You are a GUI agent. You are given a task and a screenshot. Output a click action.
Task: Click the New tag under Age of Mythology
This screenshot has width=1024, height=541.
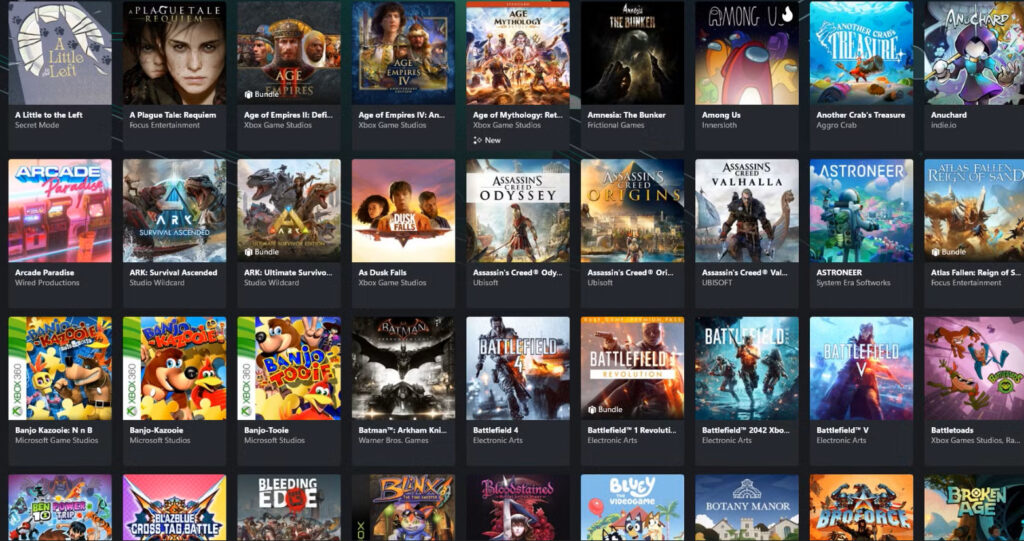pyautogui.click(x=487, y=140)
